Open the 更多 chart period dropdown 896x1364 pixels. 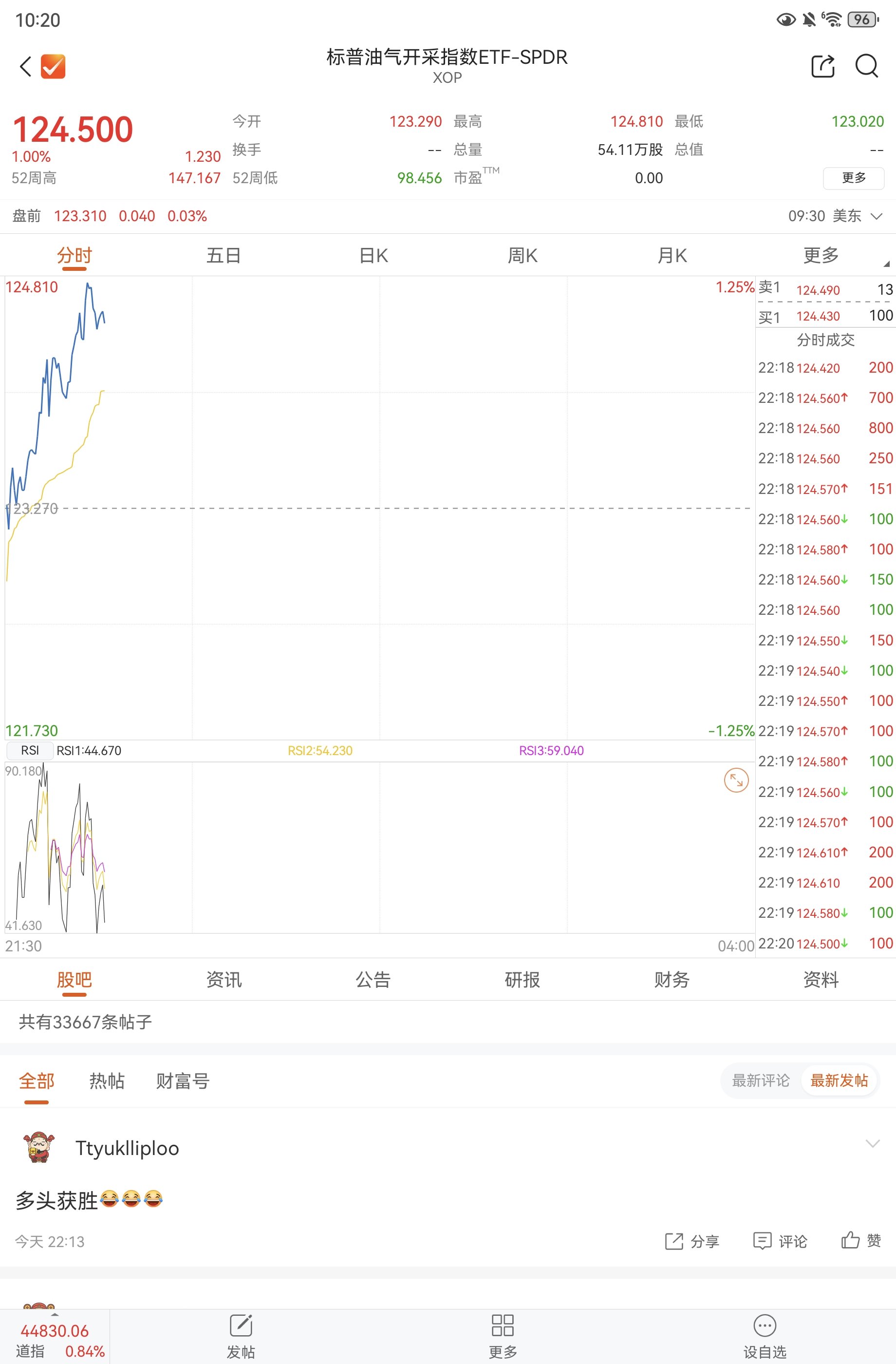[x=821, y=256]
